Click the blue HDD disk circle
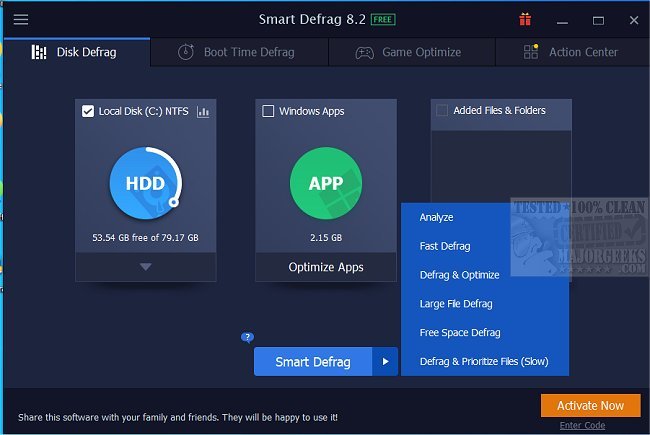Image resolution: width=650 pixels, height=435 pixels. coord(145,183)
